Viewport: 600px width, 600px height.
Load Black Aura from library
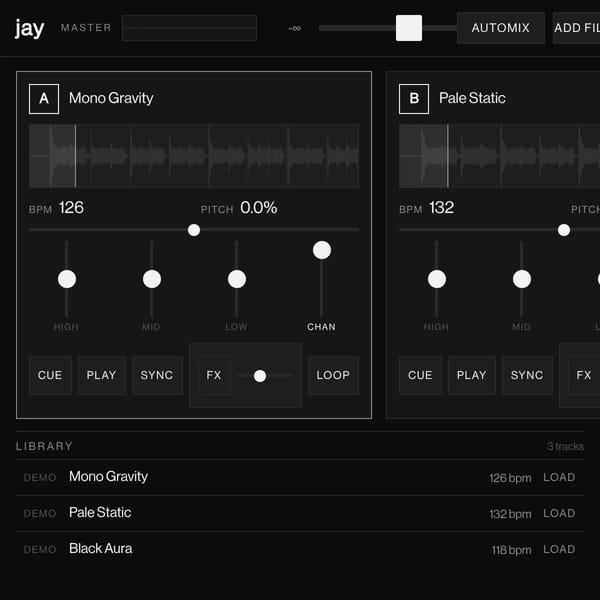tap(559, 549)
